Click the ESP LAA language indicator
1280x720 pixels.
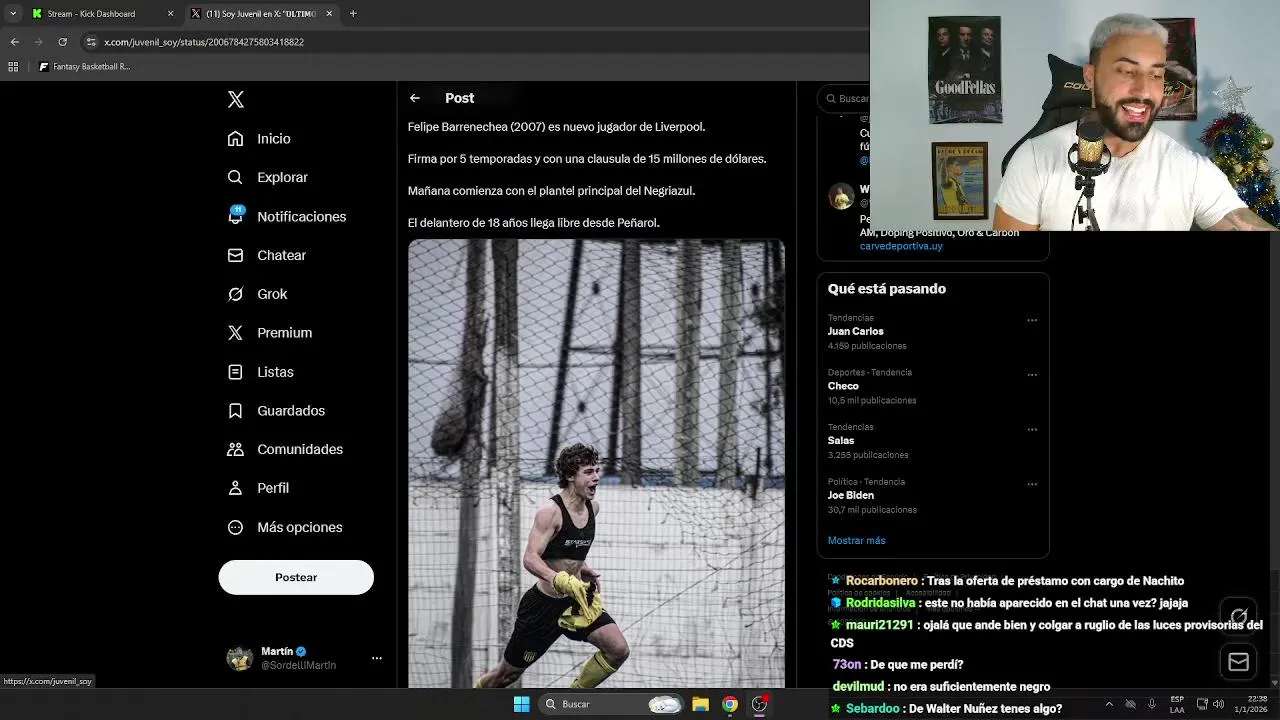[x=1177, y=704]
